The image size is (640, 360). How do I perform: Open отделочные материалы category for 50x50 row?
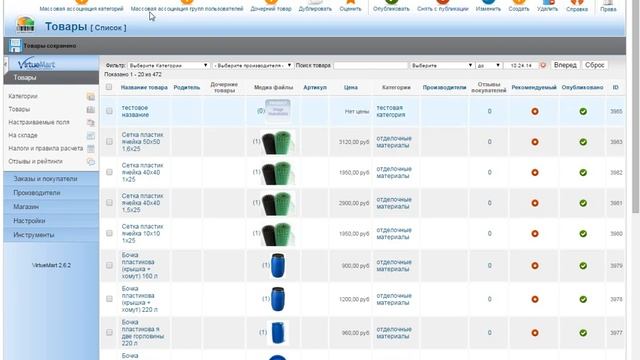click(394, 142)
